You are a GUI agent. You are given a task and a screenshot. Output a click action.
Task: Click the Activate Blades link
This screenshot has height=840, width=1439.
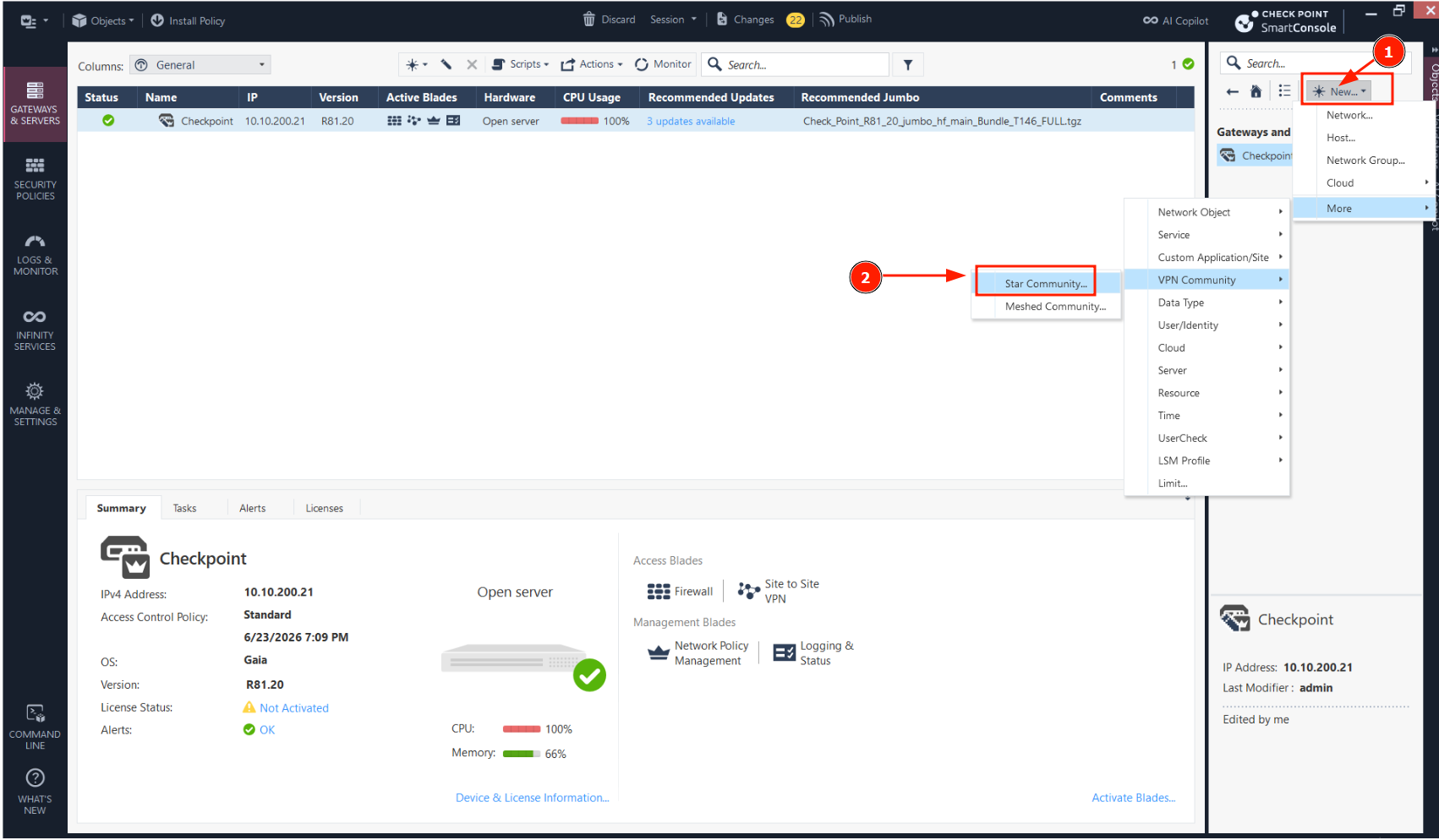[x=1133, y=798]
